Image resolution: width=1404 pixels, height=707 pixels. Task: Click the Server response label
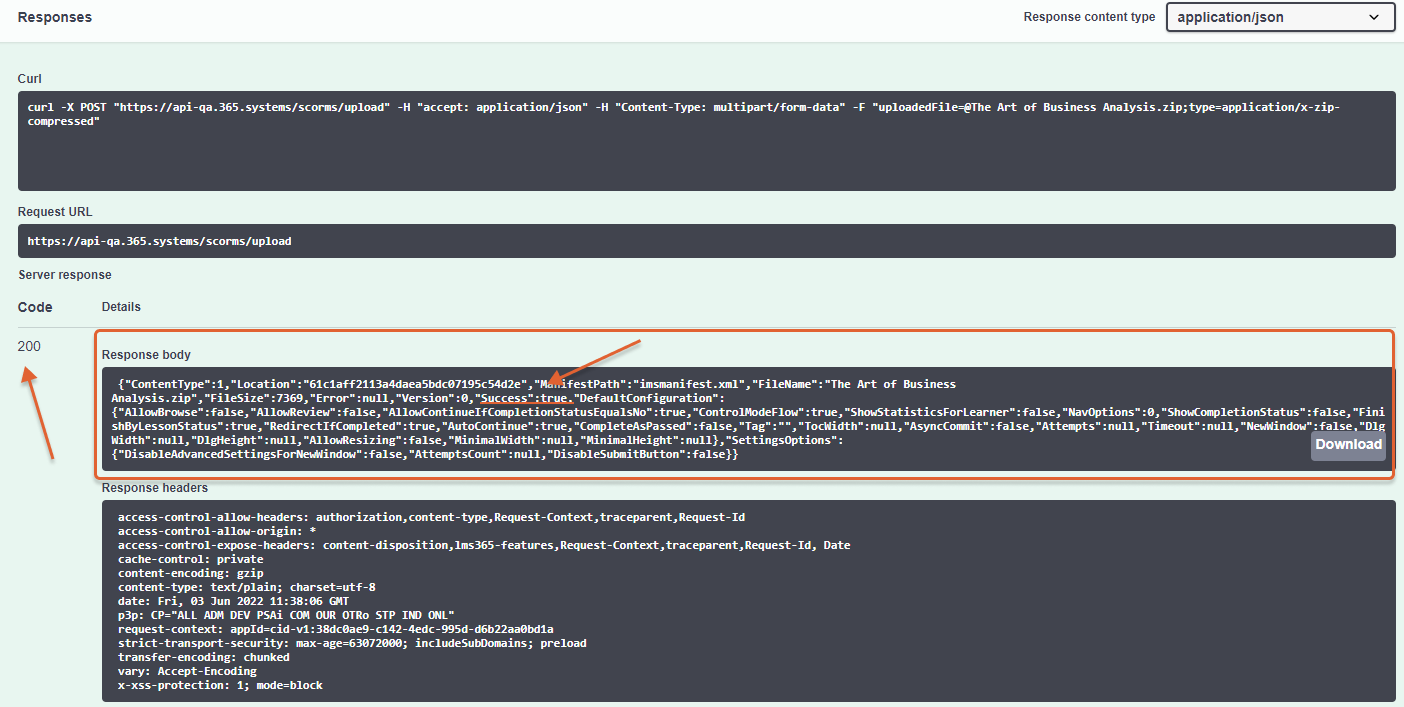65,275
